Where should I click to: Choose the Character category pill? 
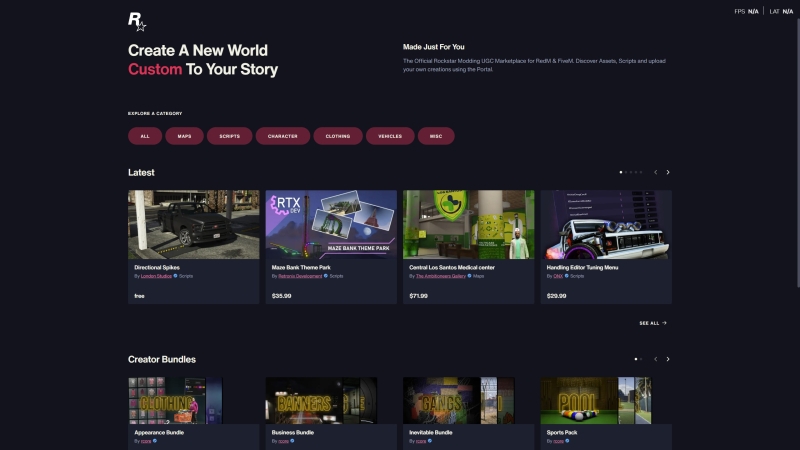click(x=282, y=136)
